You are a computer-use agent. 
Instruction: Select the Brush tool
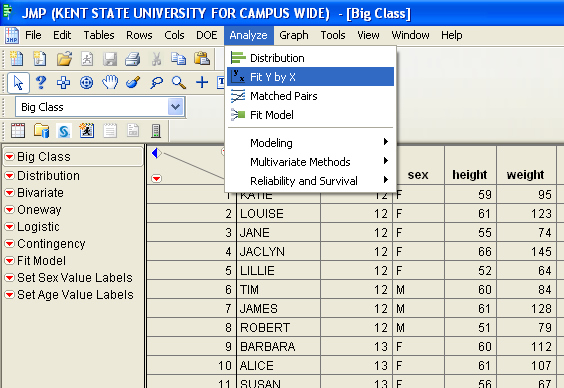pyautogui.click(x=133, y=83)
